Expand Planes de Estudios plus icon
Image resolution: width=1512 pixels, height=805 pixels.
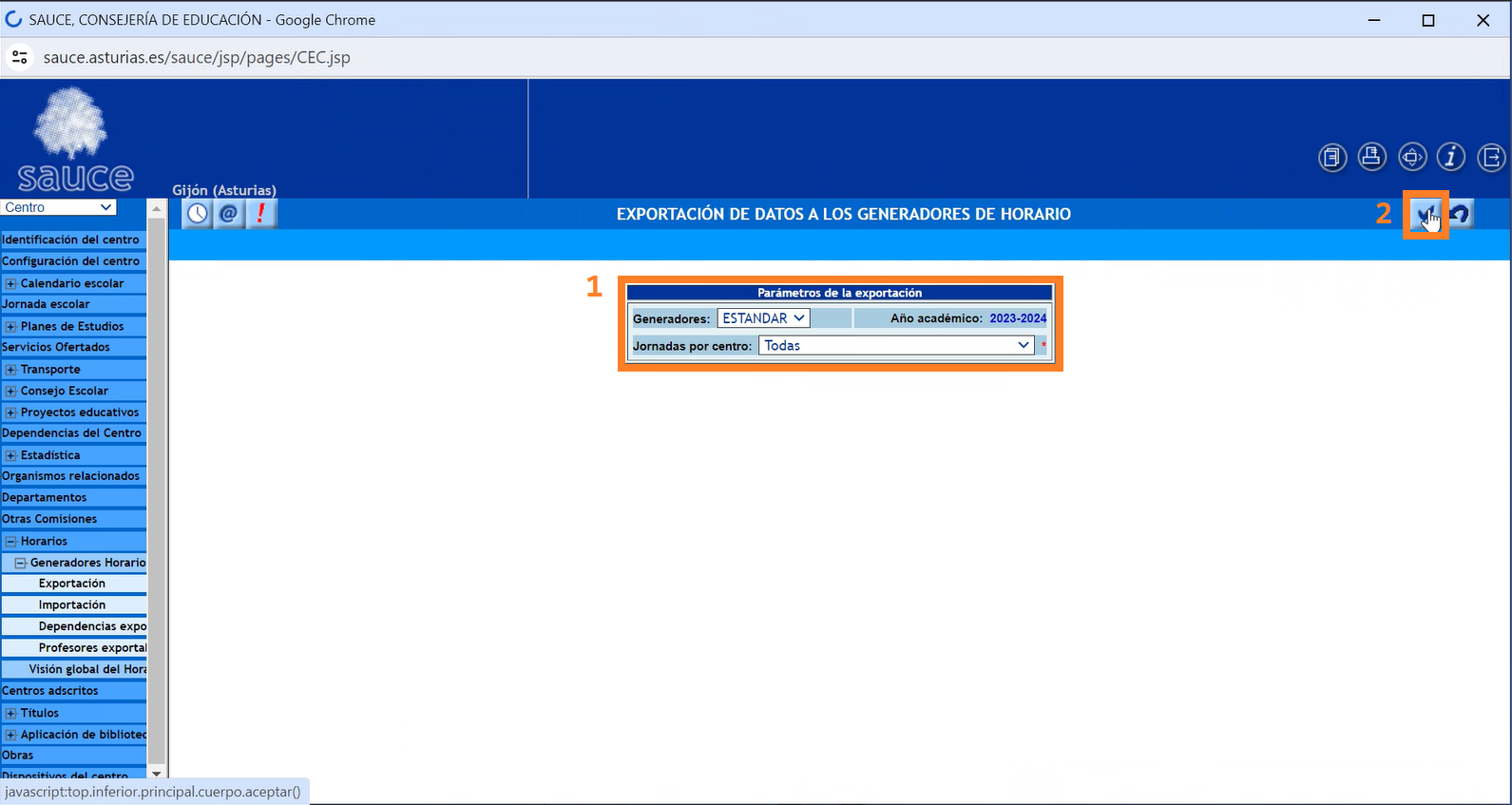pyautogui.click(x=10, y=326)
